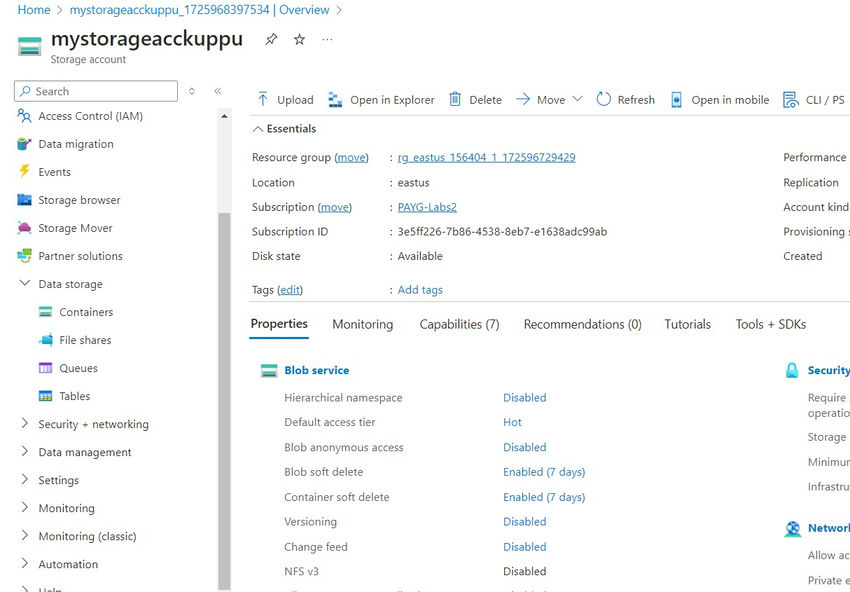Click the Open in Explorer icon
The image size is (850, 592).
[x=335, y=100]
